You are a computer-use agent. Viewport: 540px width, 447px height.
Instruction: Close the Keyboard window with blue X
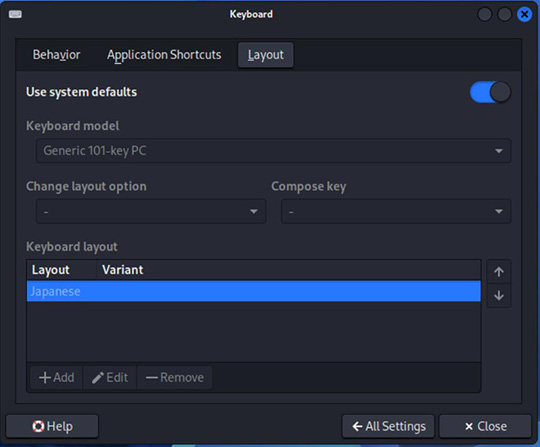point(524,14)
